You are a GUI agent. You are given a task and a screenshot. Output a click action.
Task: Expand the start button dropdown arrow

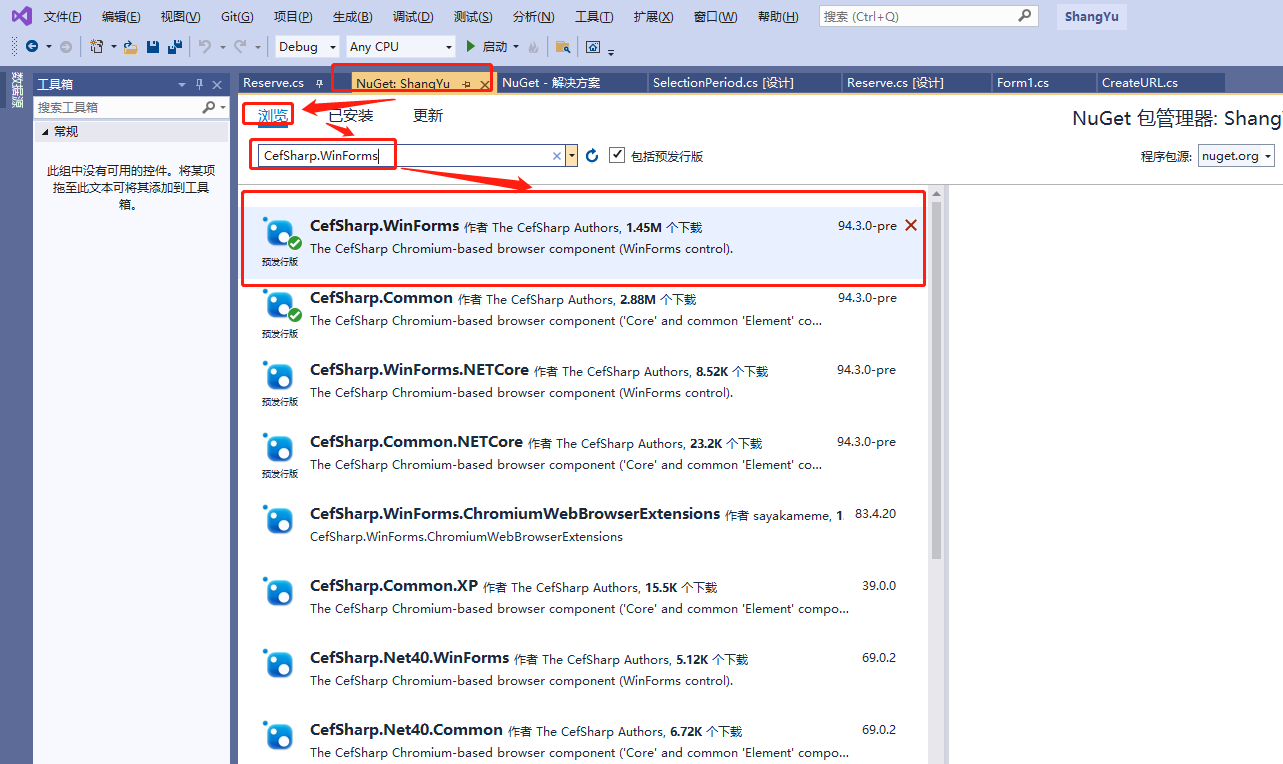pyautogui.click(x=516, y=47)
